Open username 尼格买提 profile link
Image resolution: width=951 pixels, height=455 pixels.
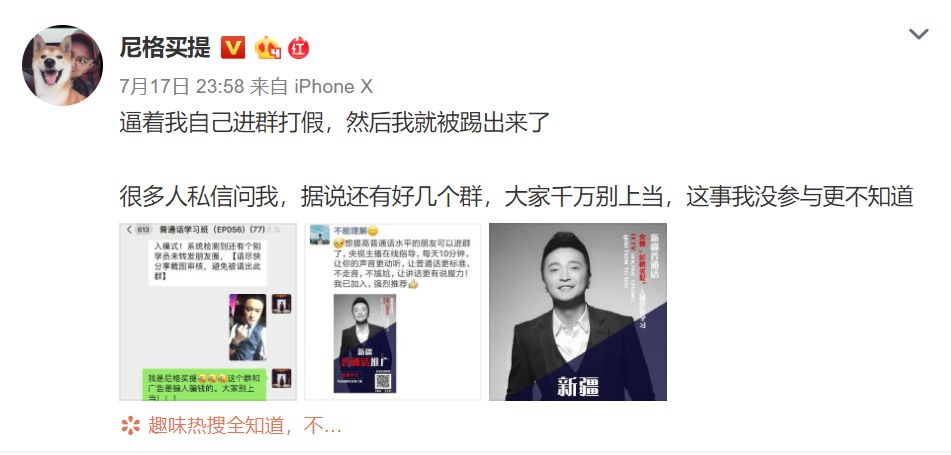coord(165,47)
